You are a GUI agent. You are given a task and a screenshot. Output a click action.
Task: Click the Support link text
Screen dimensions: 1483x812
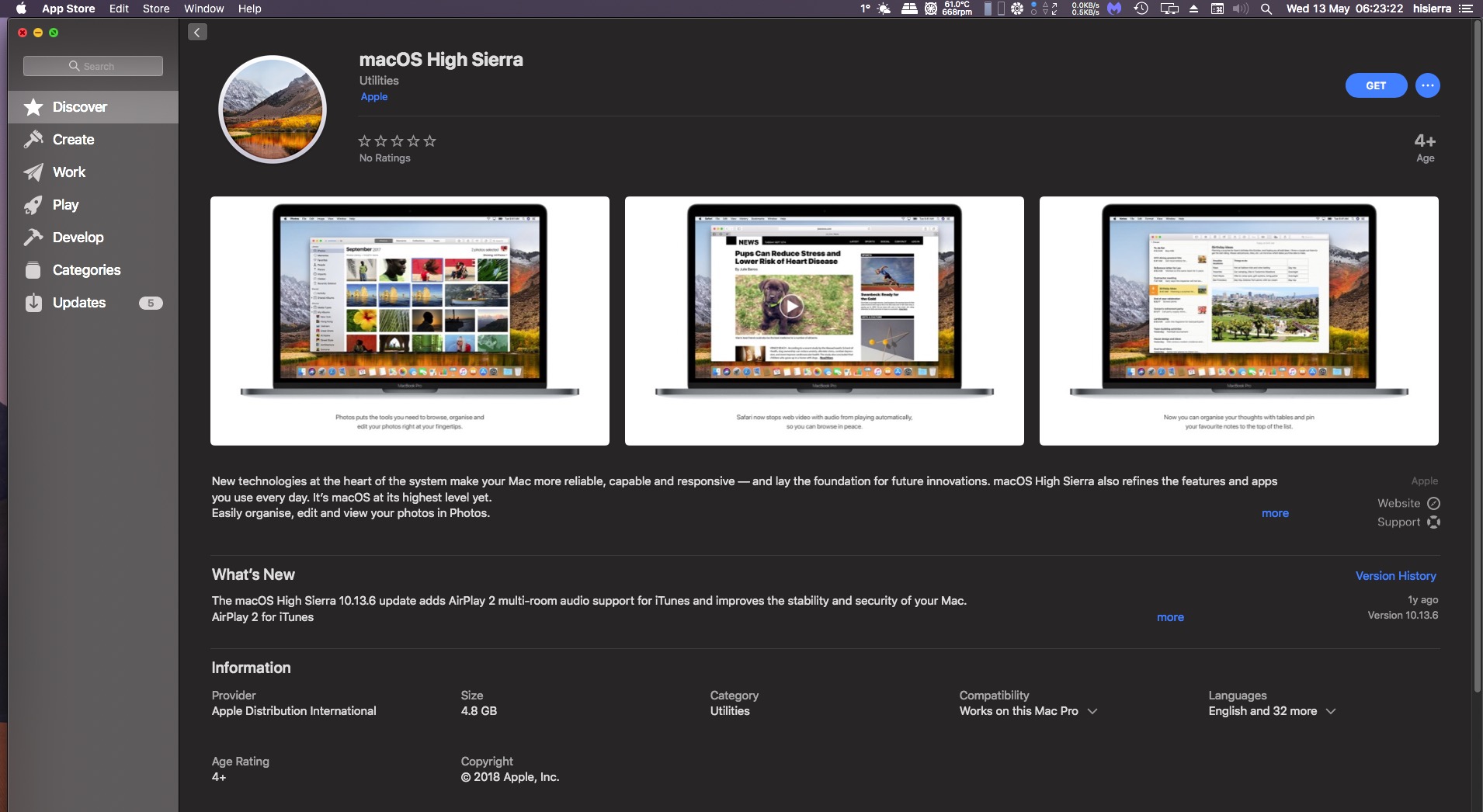1398,522
